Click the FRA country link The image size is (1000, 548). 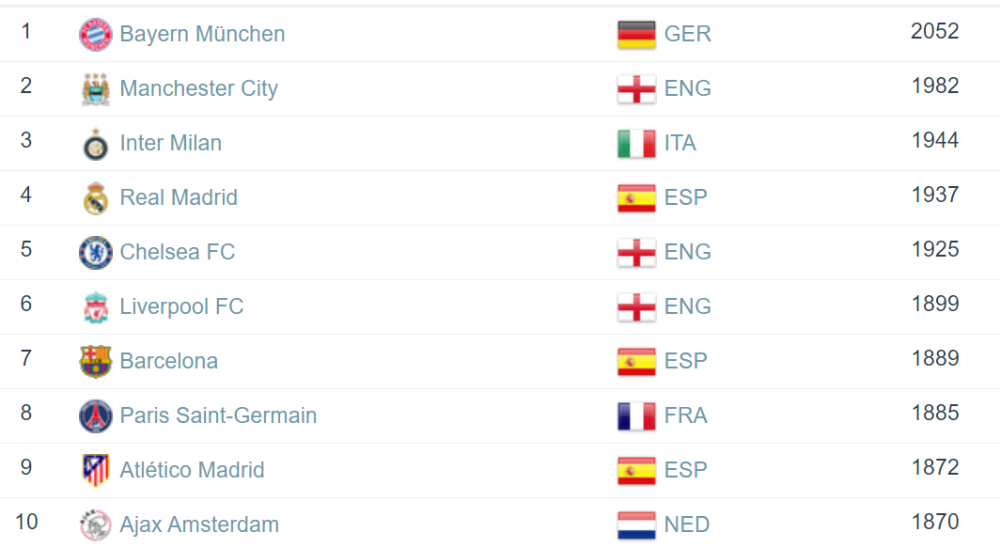[686, 415]
